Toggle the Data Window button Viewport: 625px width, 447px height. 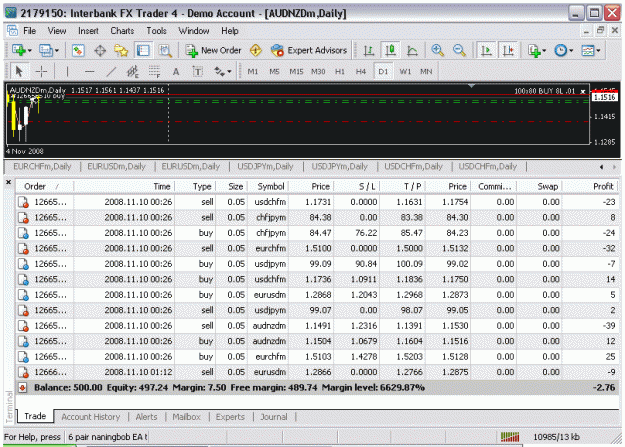(x=100, y=50)
